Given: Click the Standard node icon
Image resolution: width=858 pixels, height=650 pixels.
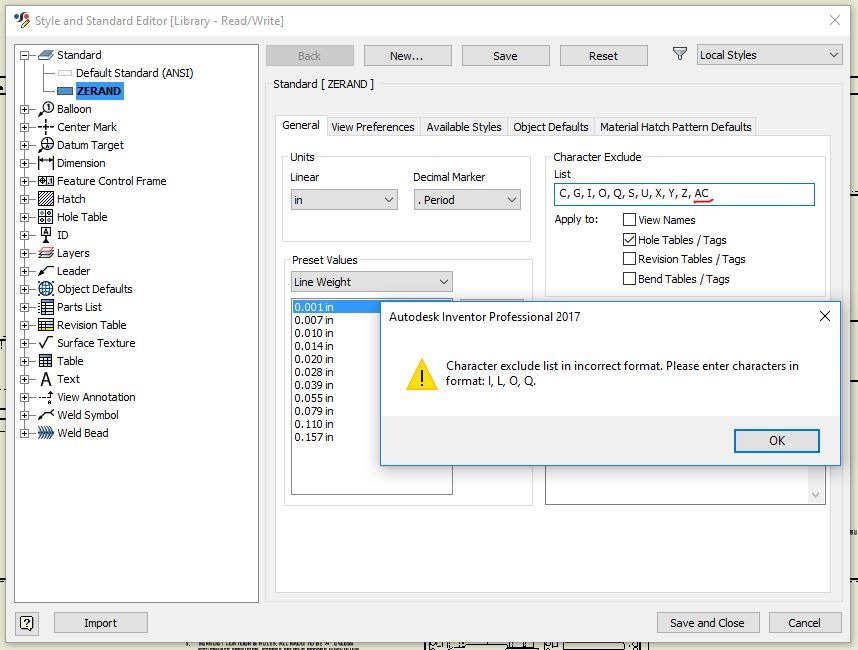Looking at the screenshot, I should pos(46,55).
